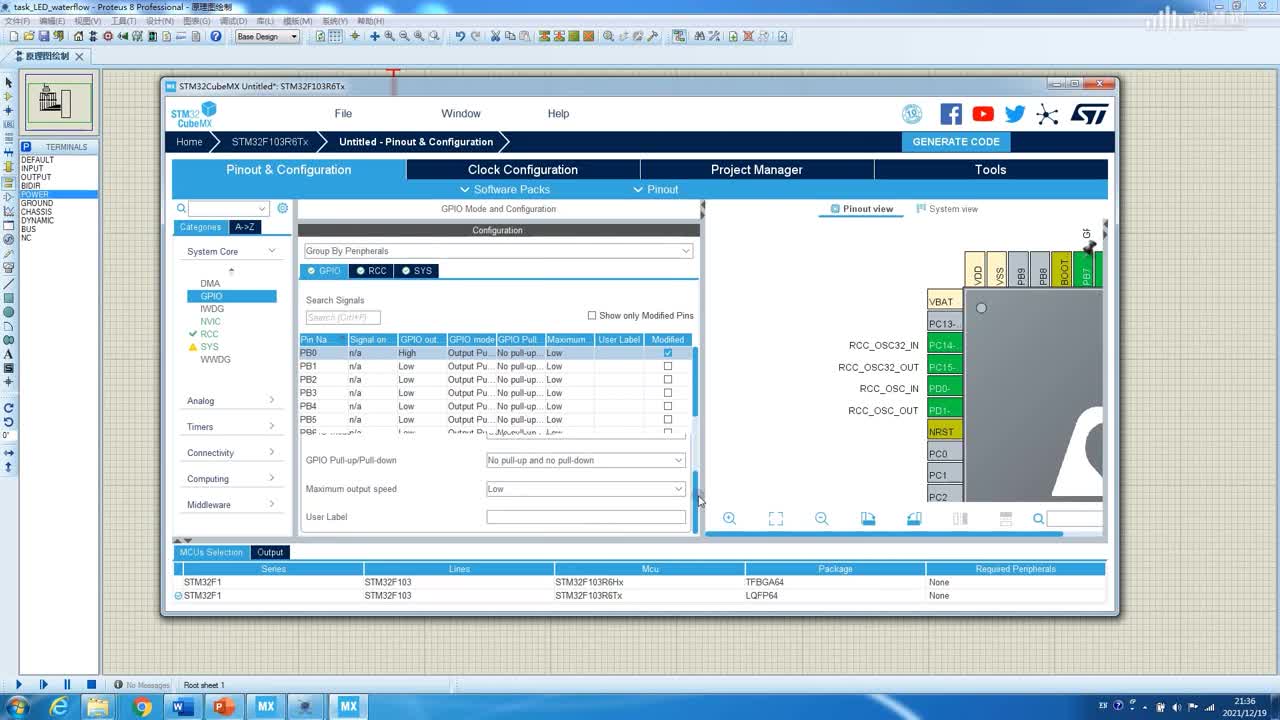The image size is (1280, 720).
Task: Open the Group By Peripherals dropdown
Action: coord(498,251)
